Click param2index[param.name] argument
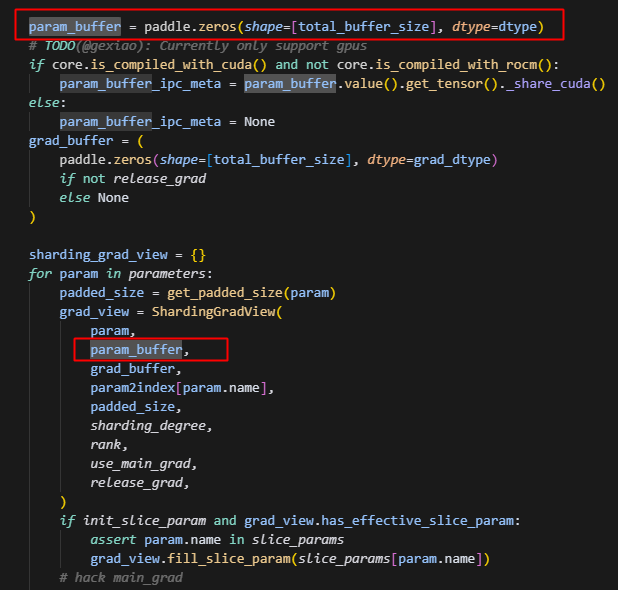Image resolution: width=618 pixels, height=590 pixels. tap(182, 387)
